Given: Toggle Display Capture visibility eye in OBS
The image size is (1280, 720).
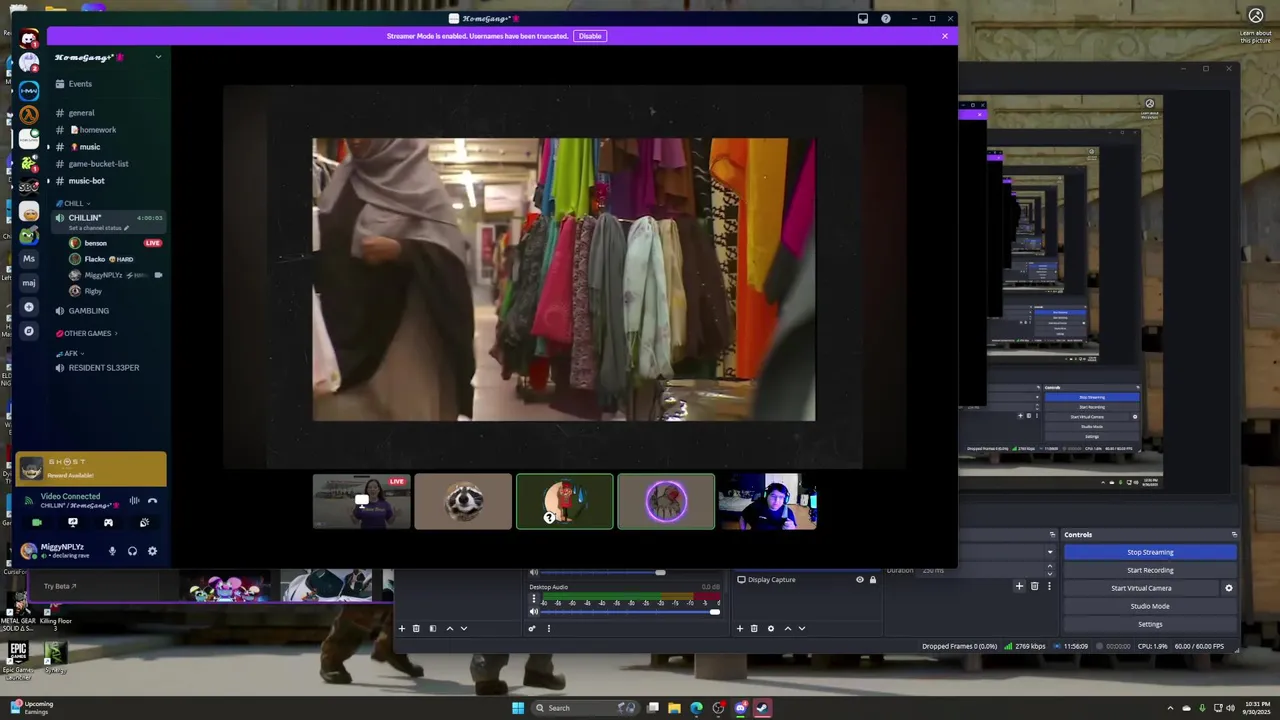Looking at the screenshot, I should tap(859, 580).
